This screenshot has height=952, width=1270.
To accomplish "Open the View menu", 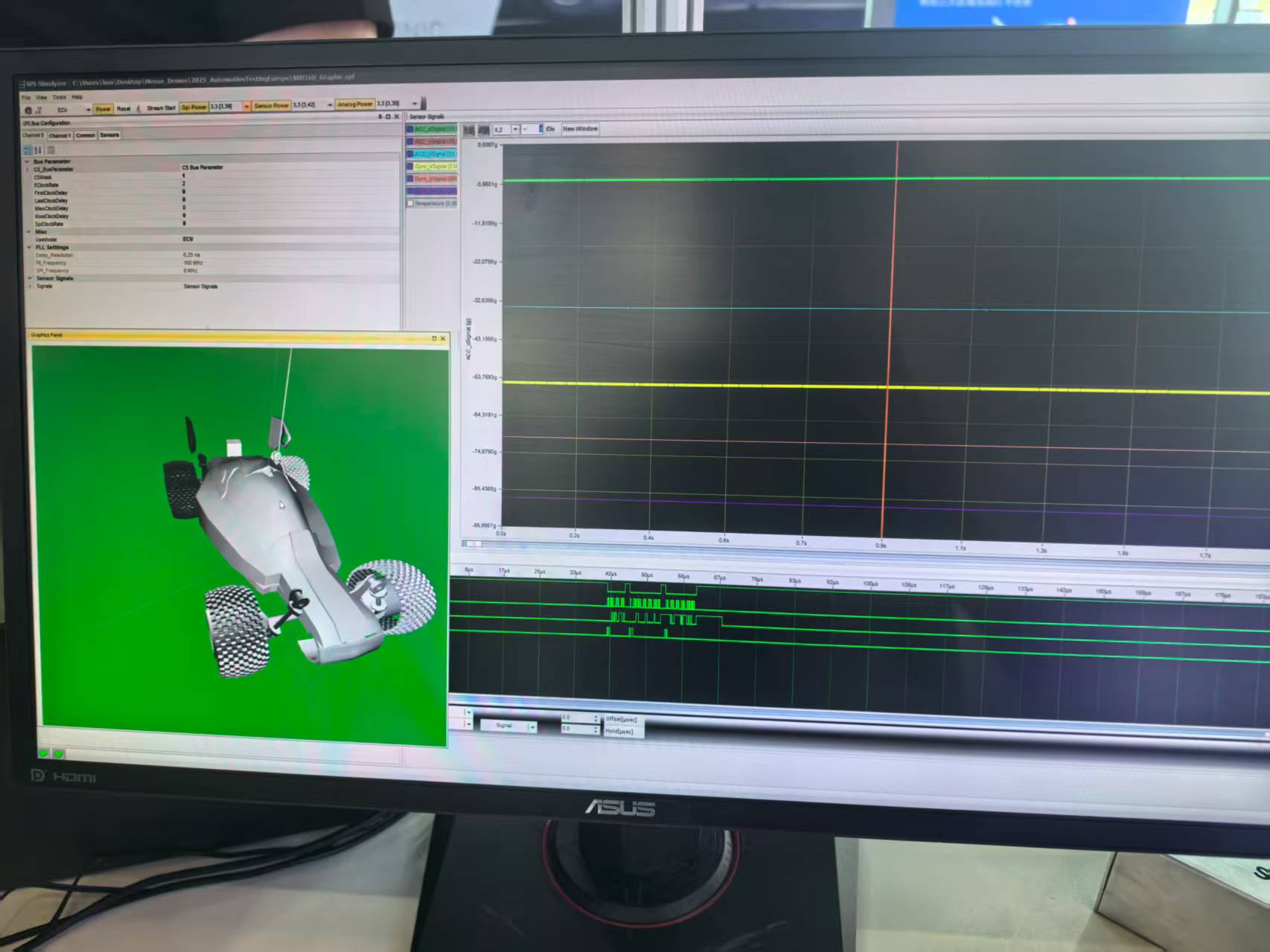I will pyautogui.click(x=41, y=98).
